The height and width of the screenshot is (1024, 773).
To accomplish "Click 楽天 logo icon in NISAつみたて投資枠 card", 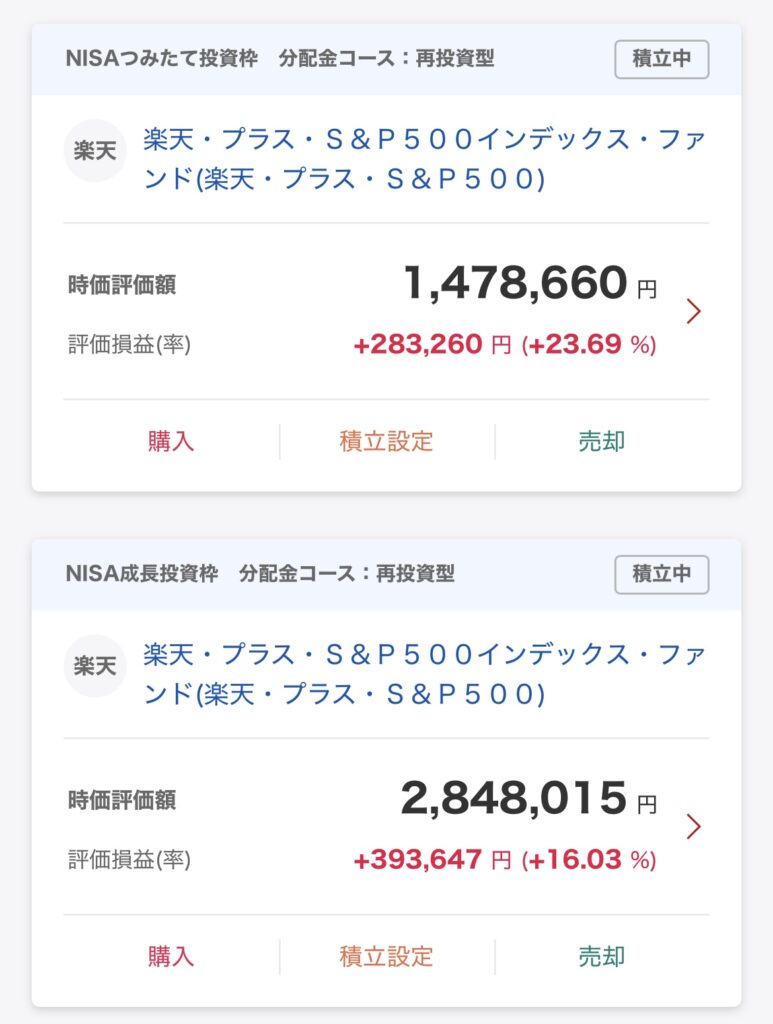I will 95,151.
